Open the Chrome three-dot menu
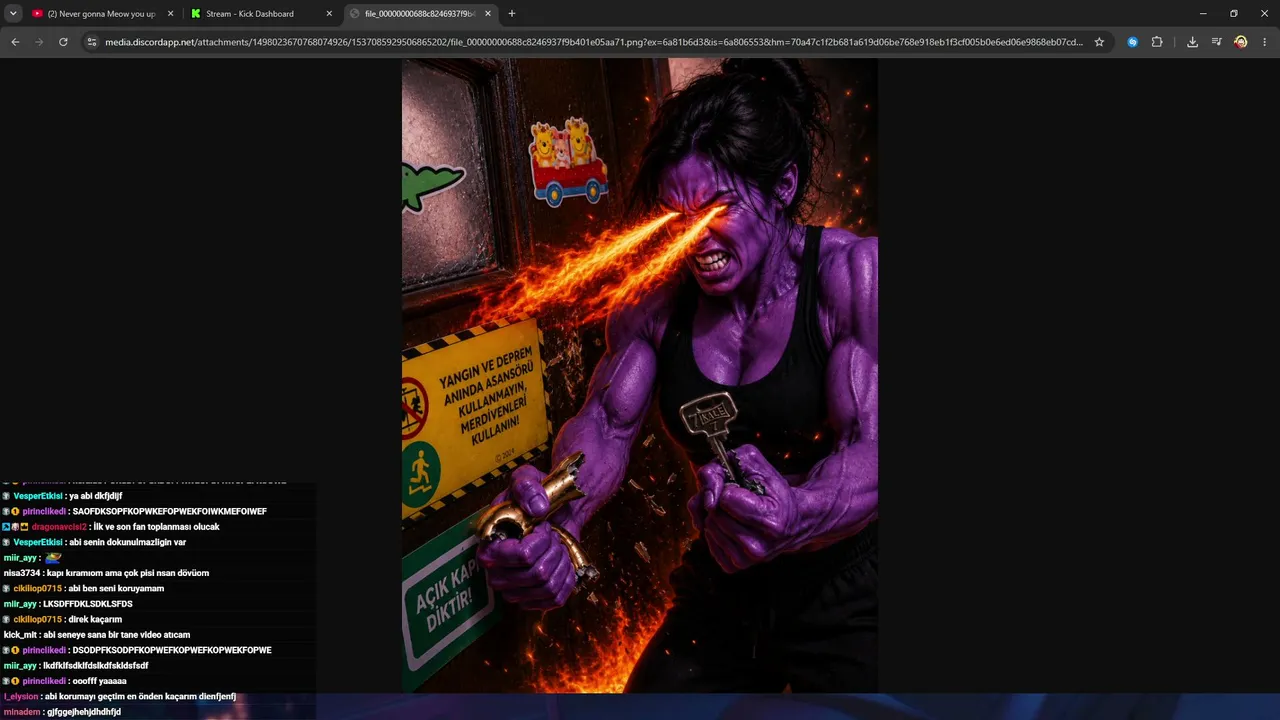Viewport: 1280px width, 720px height. (x=1265, y=42)
